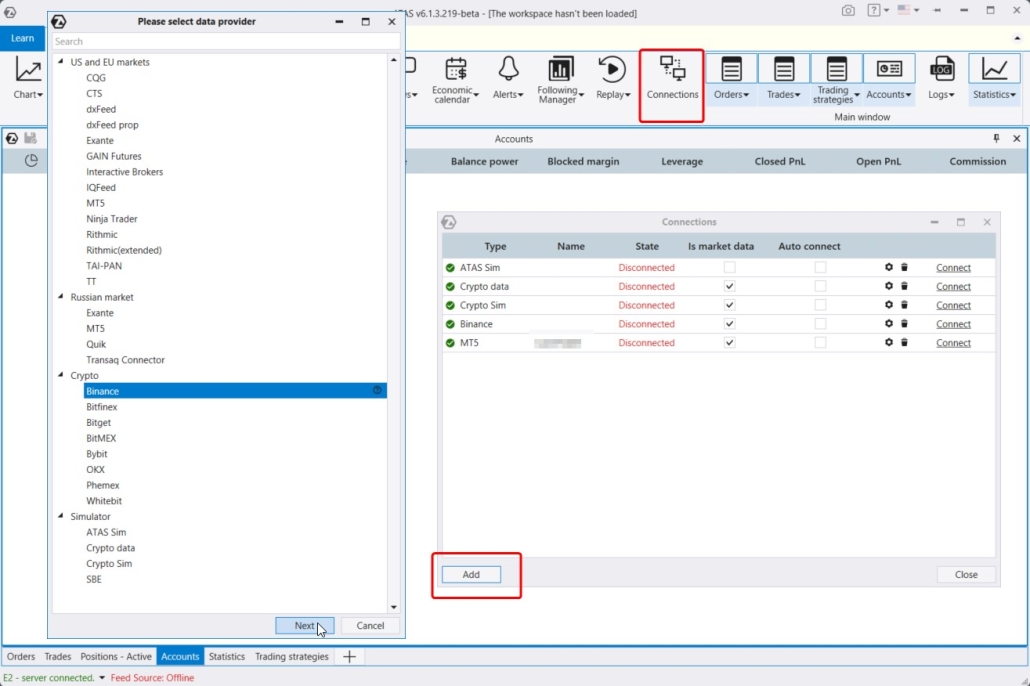This screenshot has width=1030, height=686.
Task: Select Bybit in the provider list
Action: point(97,454)
